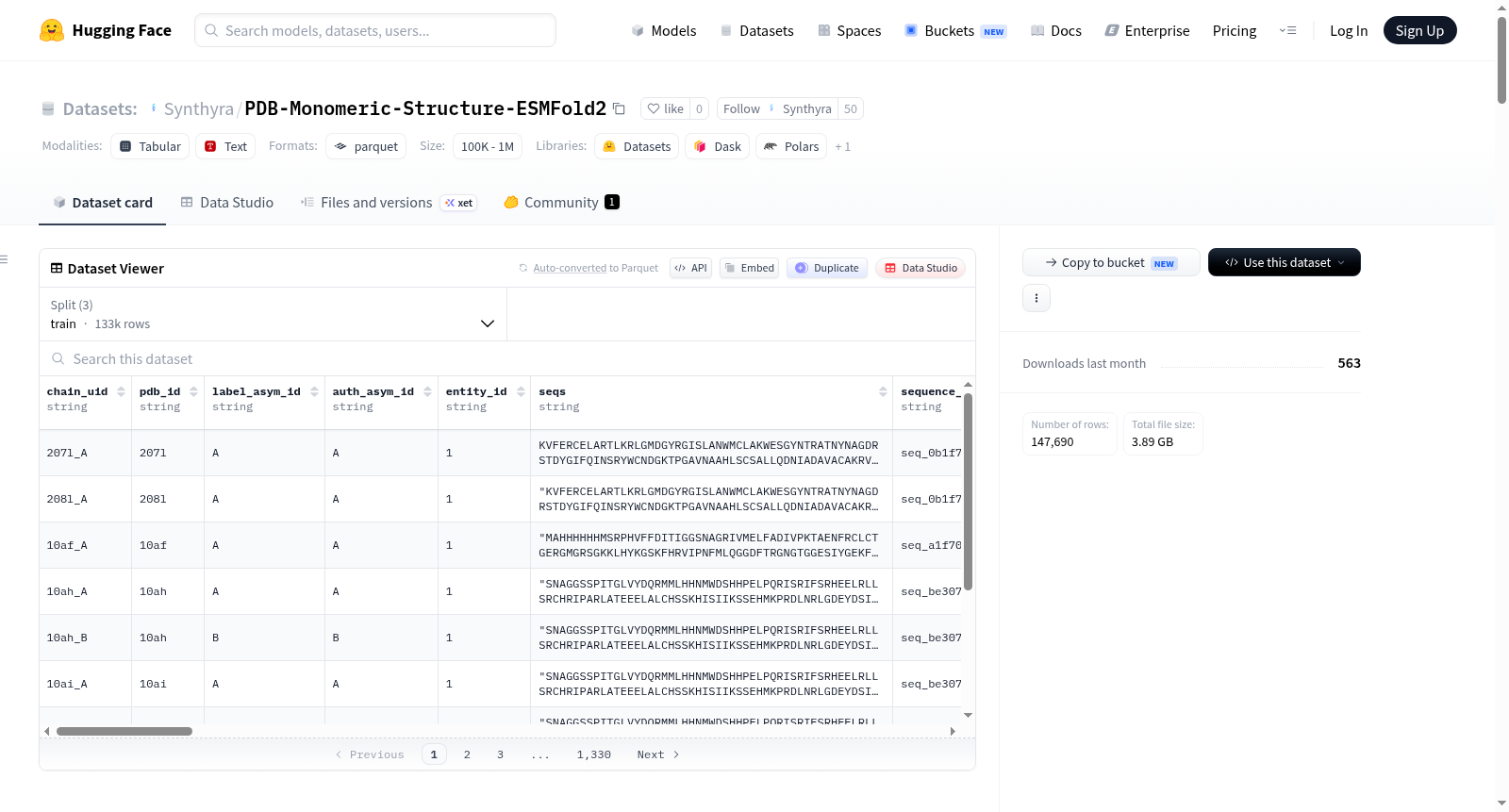The height and width of the screenshot is (812, 1509).
Task: Focus the main search models field
Action: point(375,30)
